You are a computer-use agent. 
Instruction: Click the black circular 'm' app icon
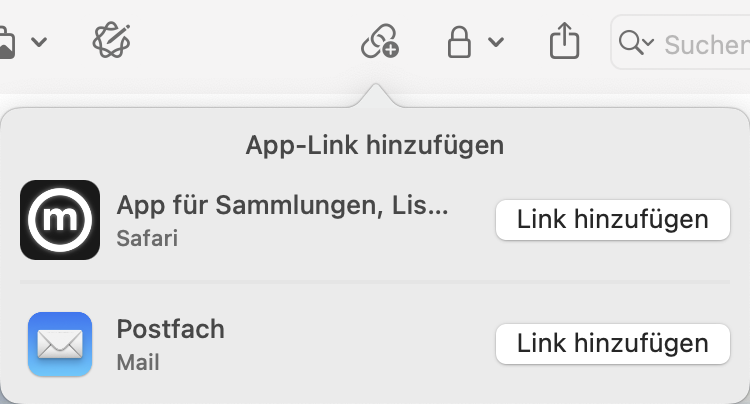pos(60,220)
